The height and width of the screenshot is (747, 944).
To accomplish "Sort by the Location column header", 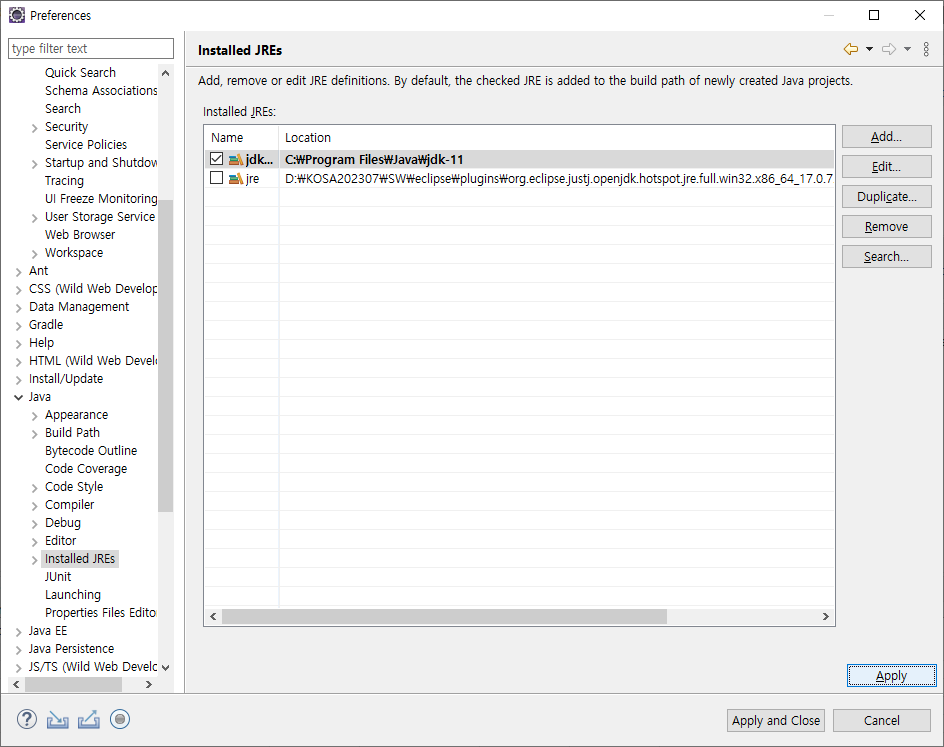I will [x=556, y=138].
